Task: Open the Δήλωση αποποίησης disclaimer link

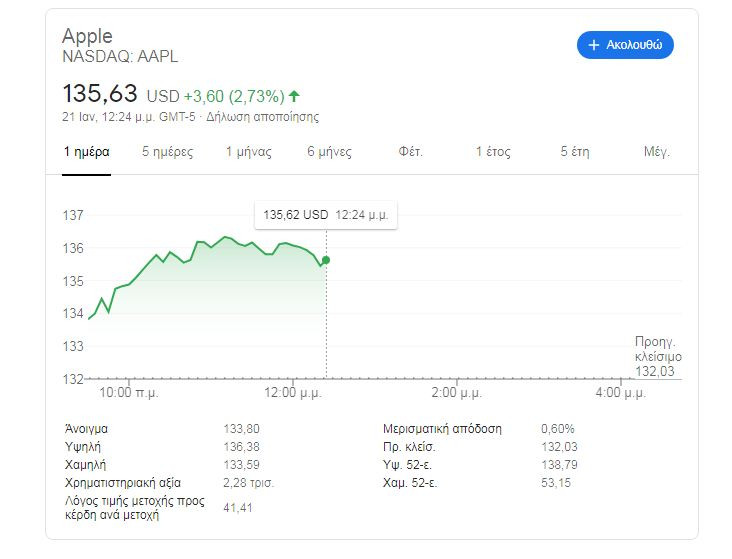Action: [x=262, y=117]
